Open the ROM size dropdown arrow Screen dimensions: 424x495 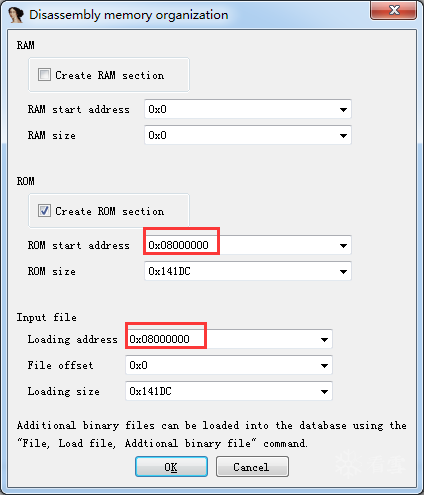[343, 271]
